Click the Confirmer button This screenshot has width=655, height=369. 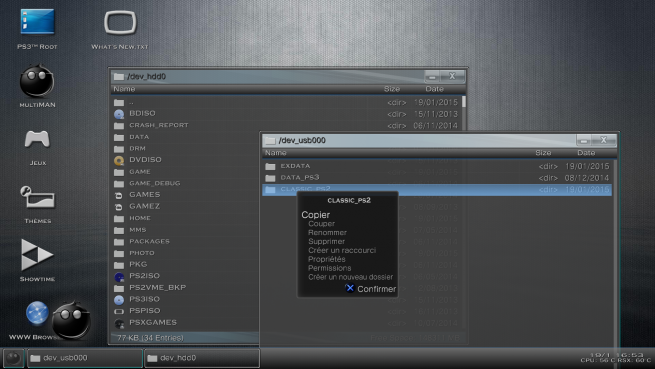pyautogui.click(x=371, y=289)
